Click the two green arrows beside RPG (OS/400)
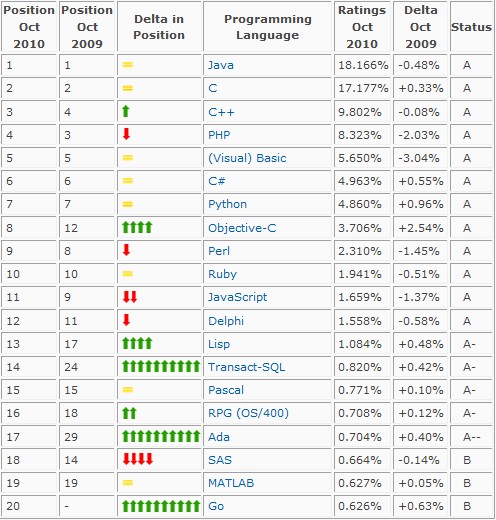This screenshot has width=496, height=520. pyautogui.click(x=129, y=413)
